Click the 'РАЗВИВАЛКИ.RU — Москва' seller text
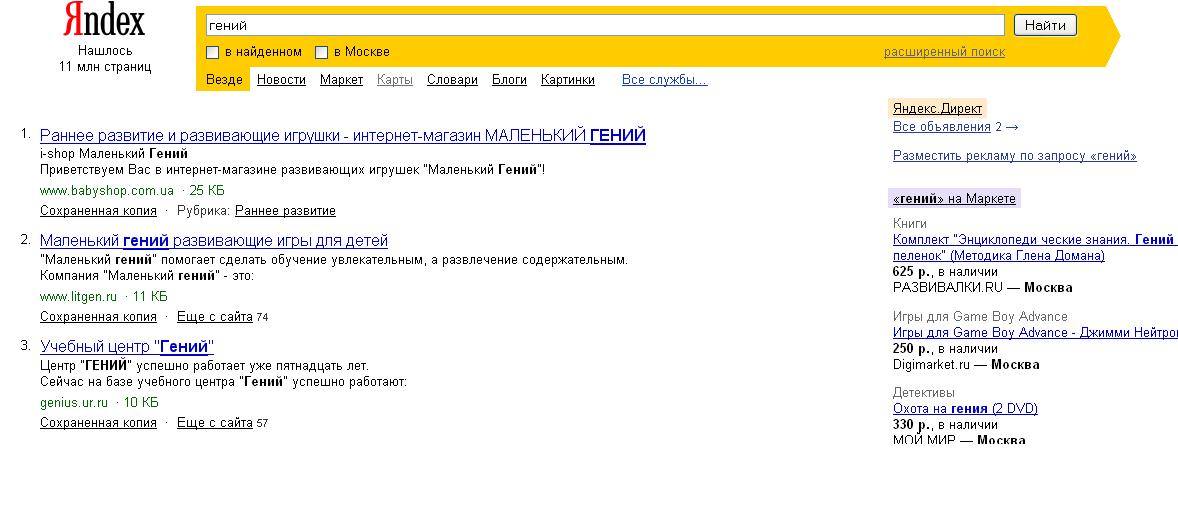This screenshot has width=1178, height=512. click(983, 288)
